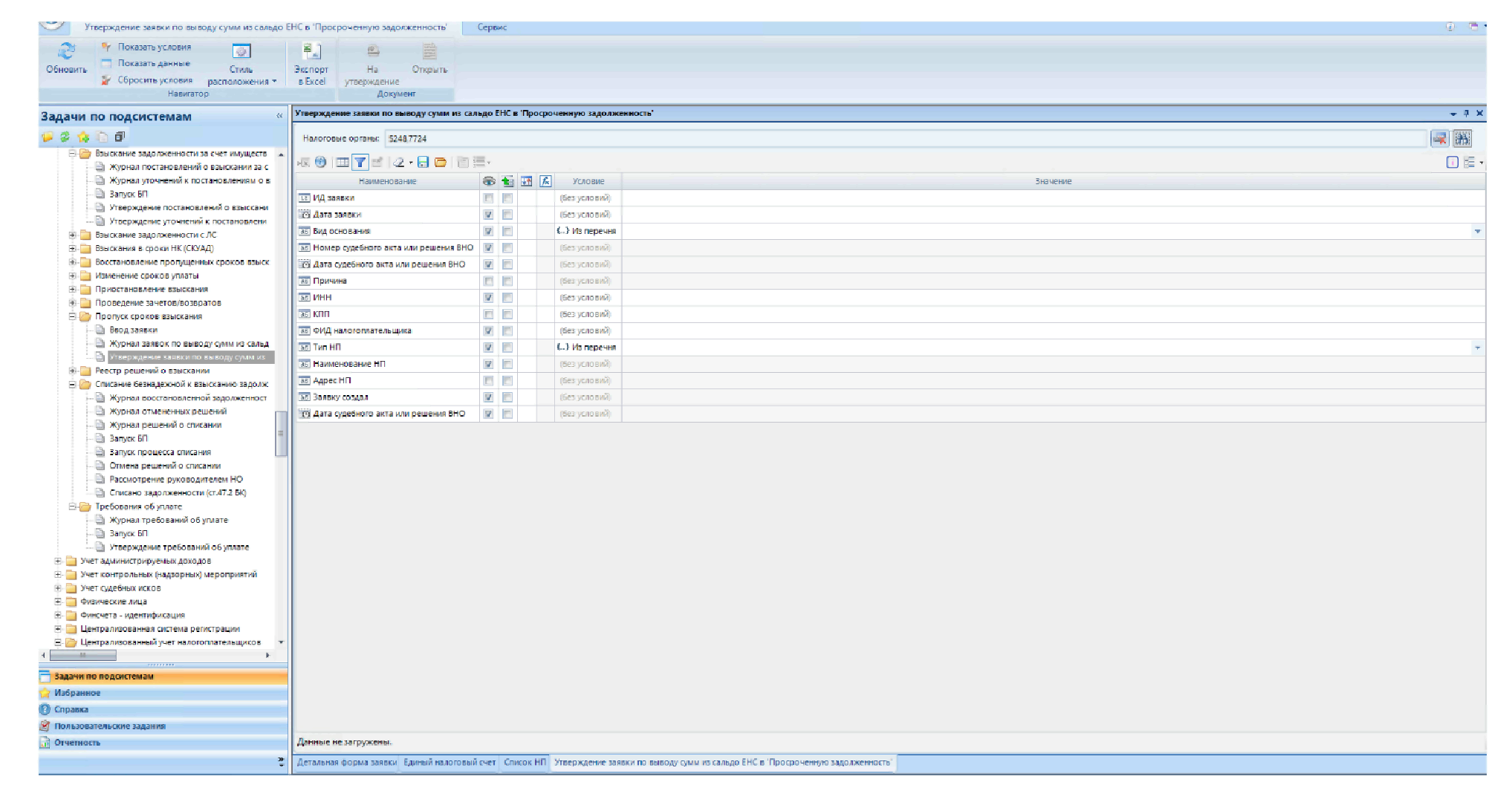The width and height of the screenshot is (1512, 808).
Task: Click the eraser clear-conditions icon
Action: [399, 162]
